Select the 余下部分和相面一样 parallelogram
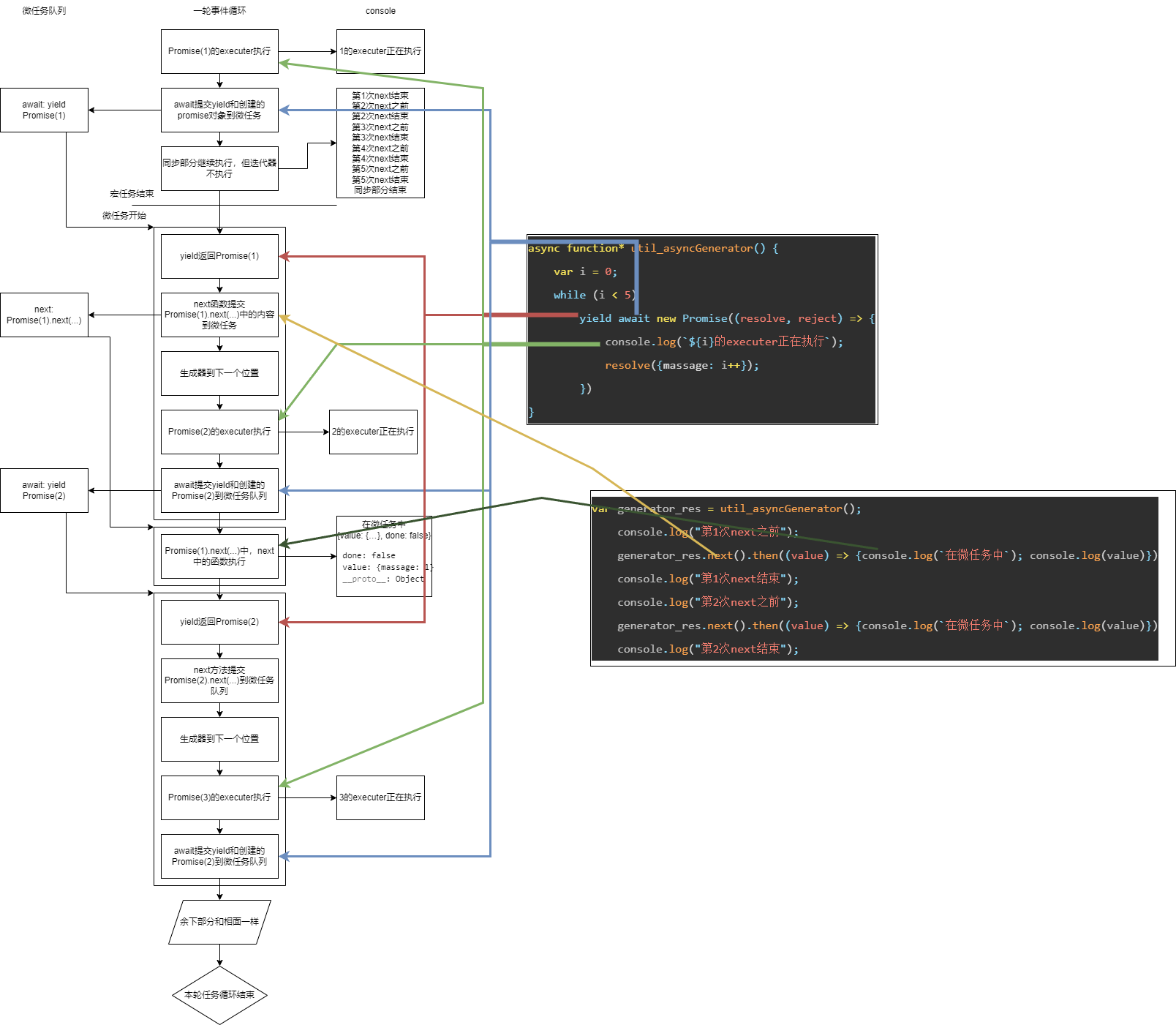The height and width of the screenshot is (1025, 1176). tap(219, 922)
